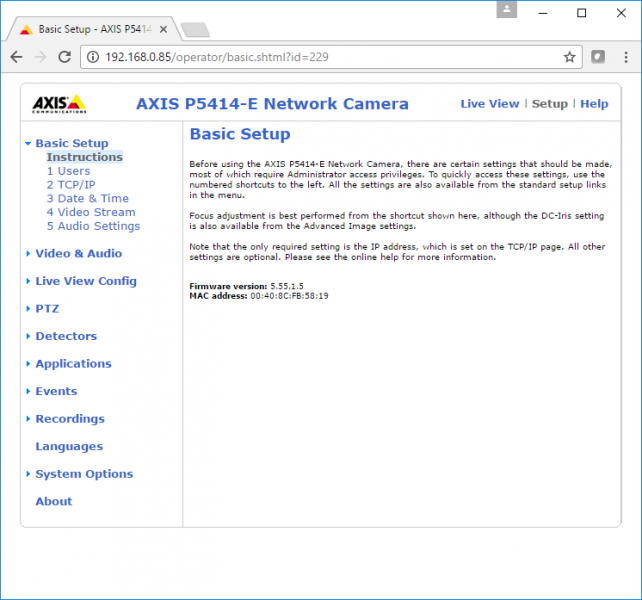Viewport: 642px width, 600px height.
Task: Open the Recordings section
Action: (70, 419)
